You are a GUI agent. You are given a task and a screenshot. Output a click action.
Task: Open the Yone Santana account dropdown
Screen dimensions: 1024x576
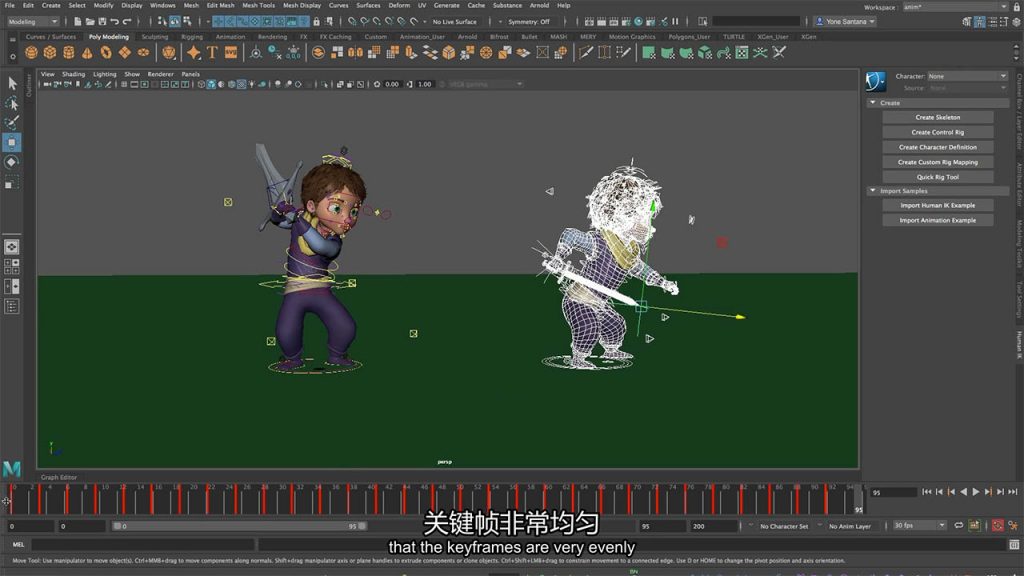tap(845, 22)
